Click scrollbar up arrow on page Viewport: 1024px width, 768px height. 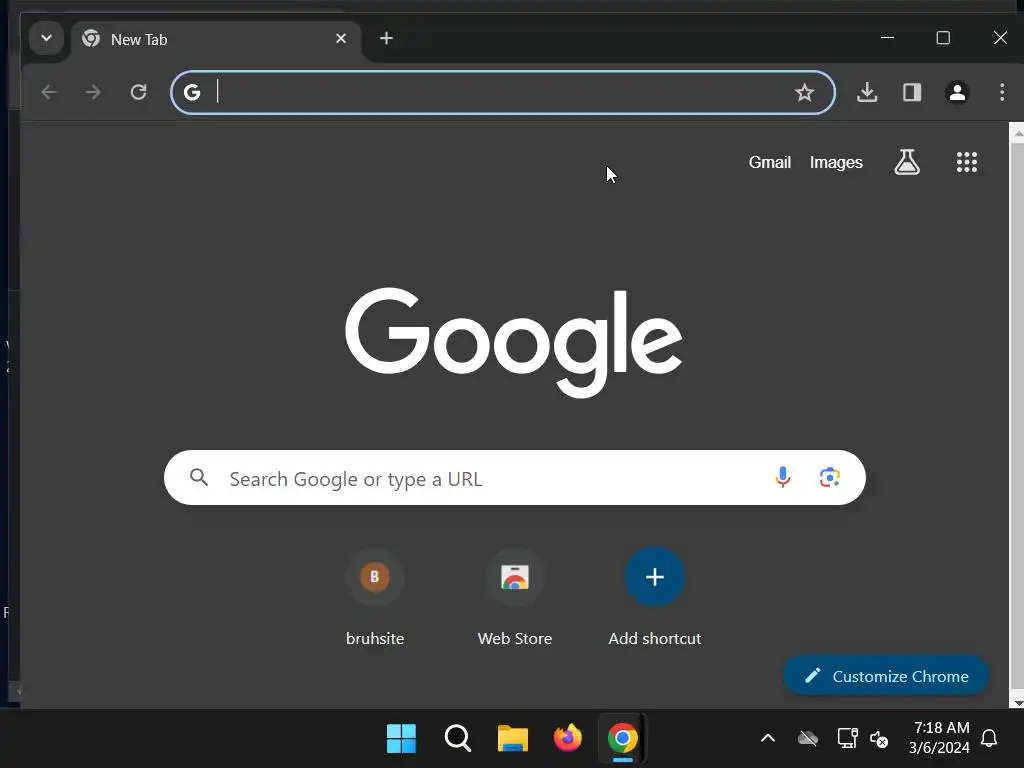[1017, 133]
